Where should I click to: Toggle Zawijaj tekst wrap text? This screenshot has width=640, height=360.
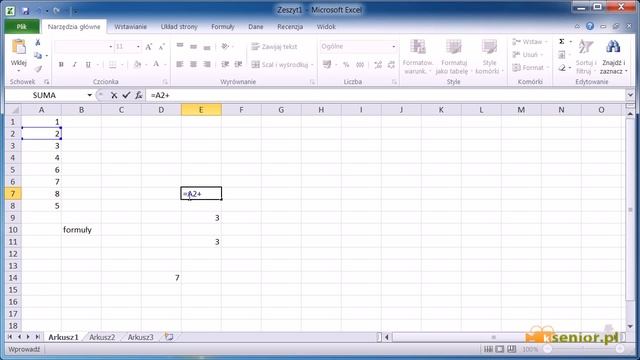274,47
